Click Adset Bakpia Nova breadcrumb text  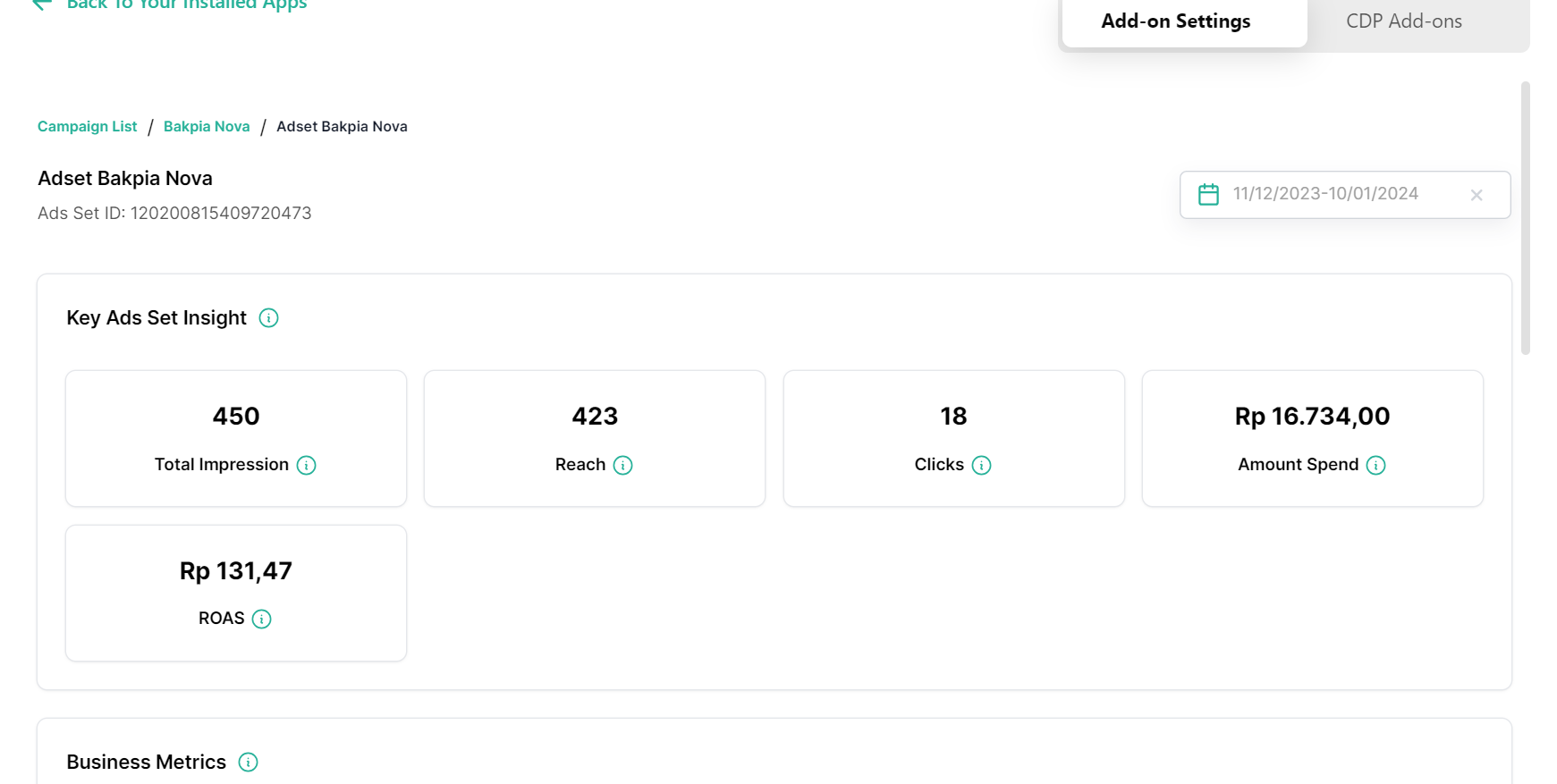point(342,127)
